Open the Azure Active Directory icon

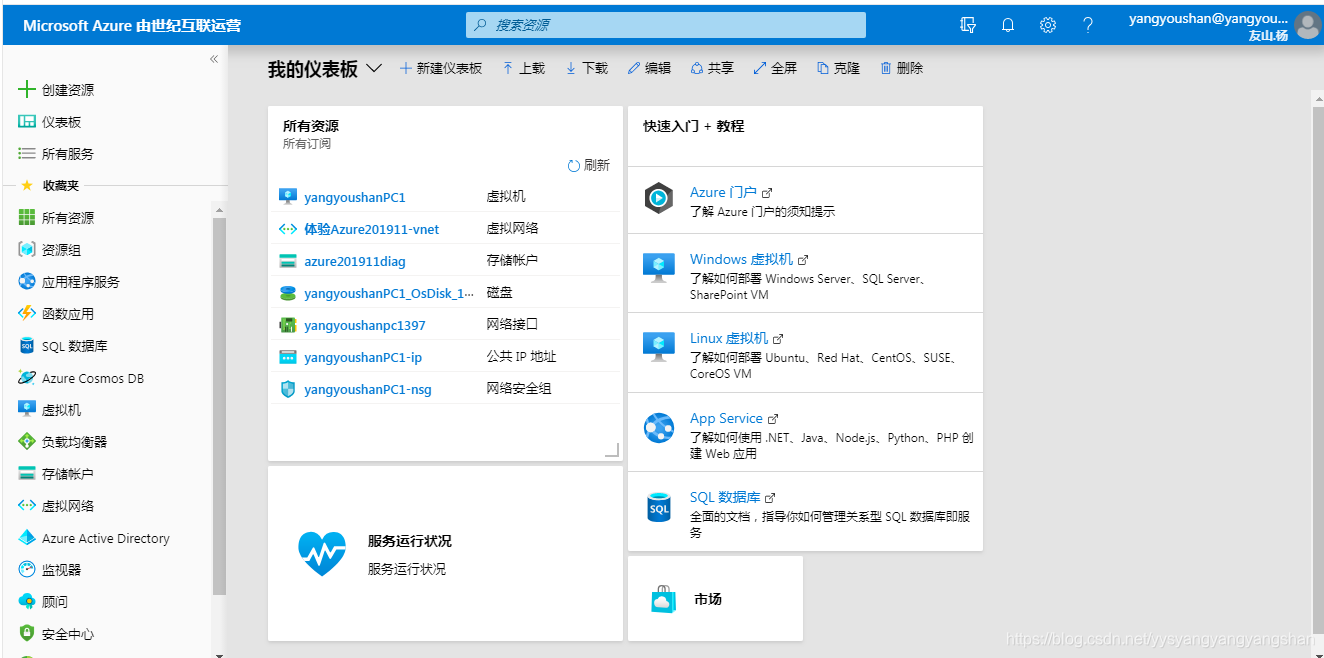(27, 538)
